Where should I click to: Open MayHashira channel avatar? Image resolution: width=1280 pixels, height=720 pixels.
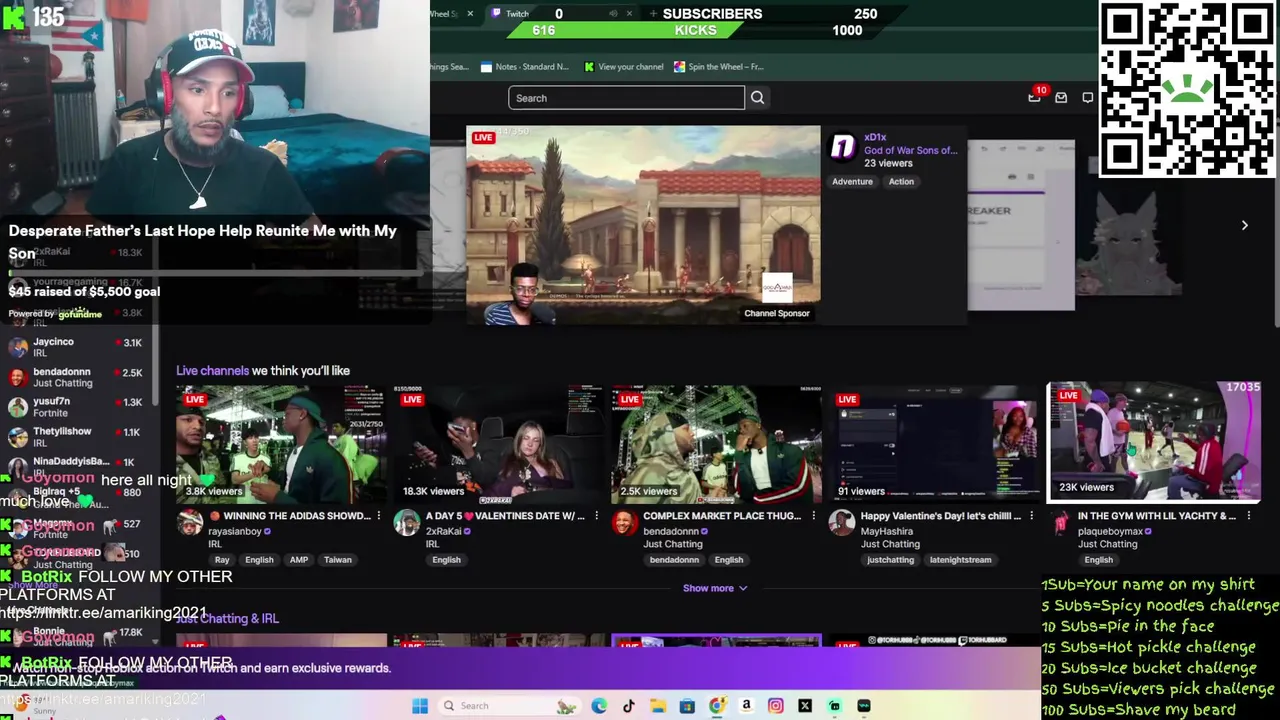tap(842, 523)
